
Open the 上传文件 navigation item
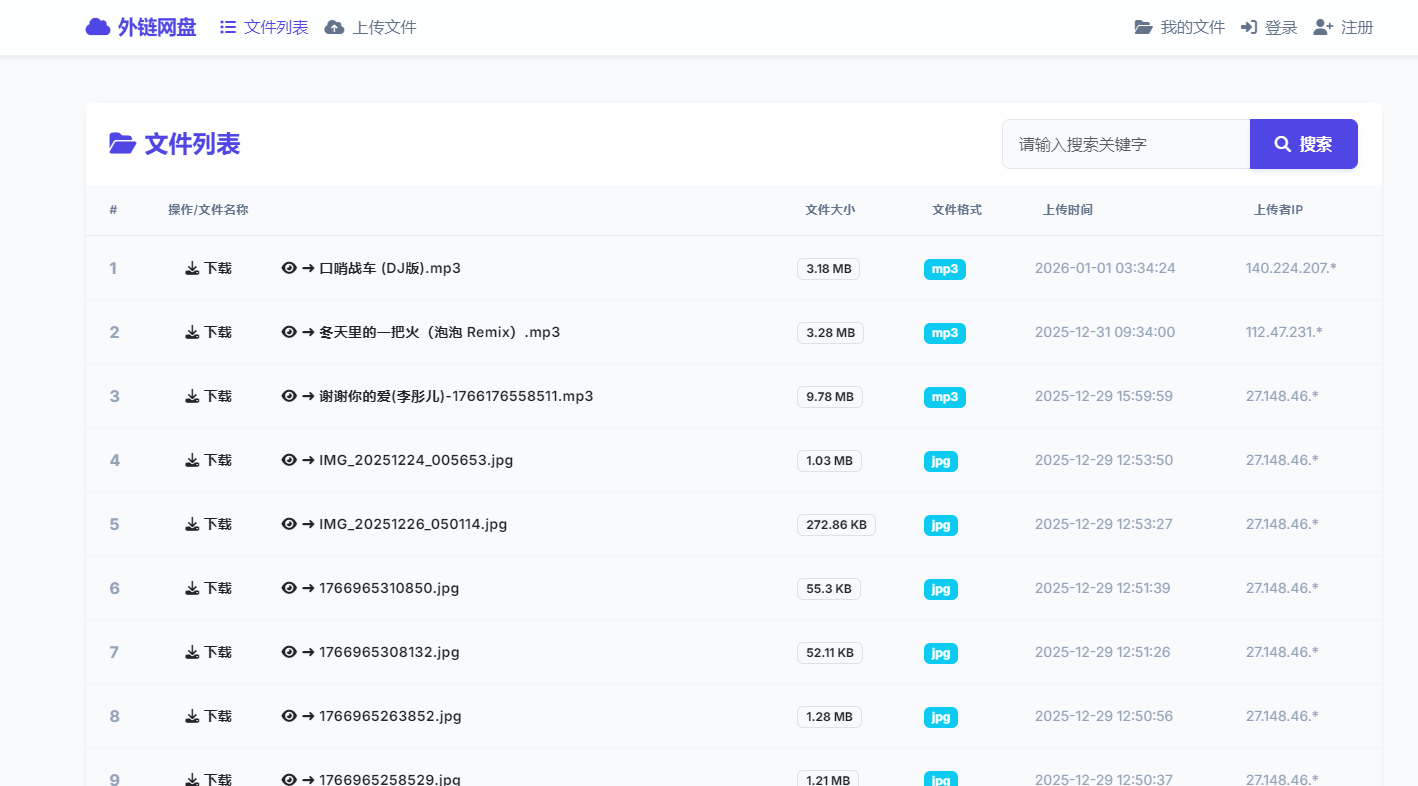384,27
